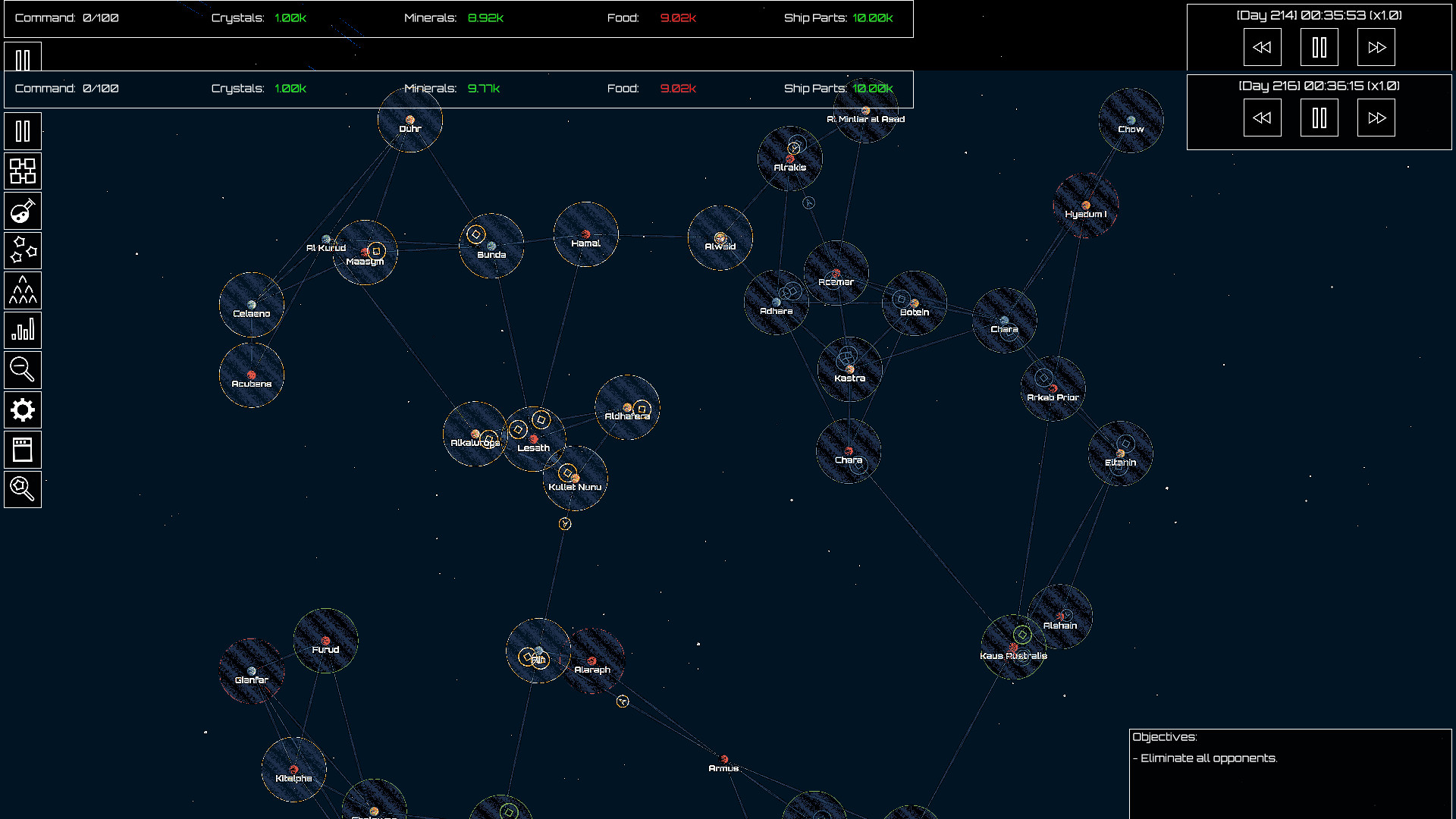Pause the game in the Day 216 panel
This screenshot has height=819, width=1456.
(x=1319, y=118)
